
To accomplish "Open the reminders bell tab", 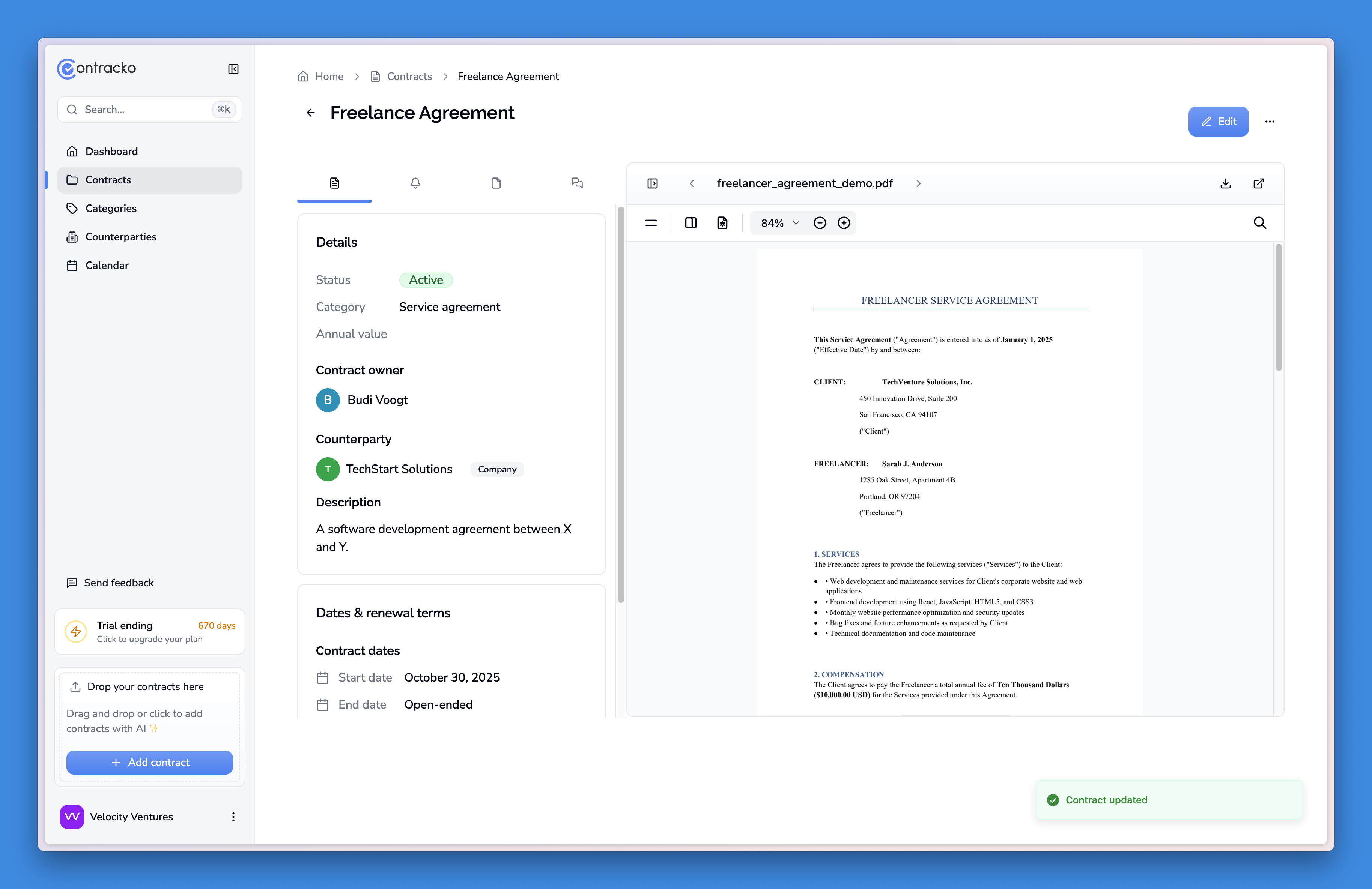I will [x=415, y=183].
